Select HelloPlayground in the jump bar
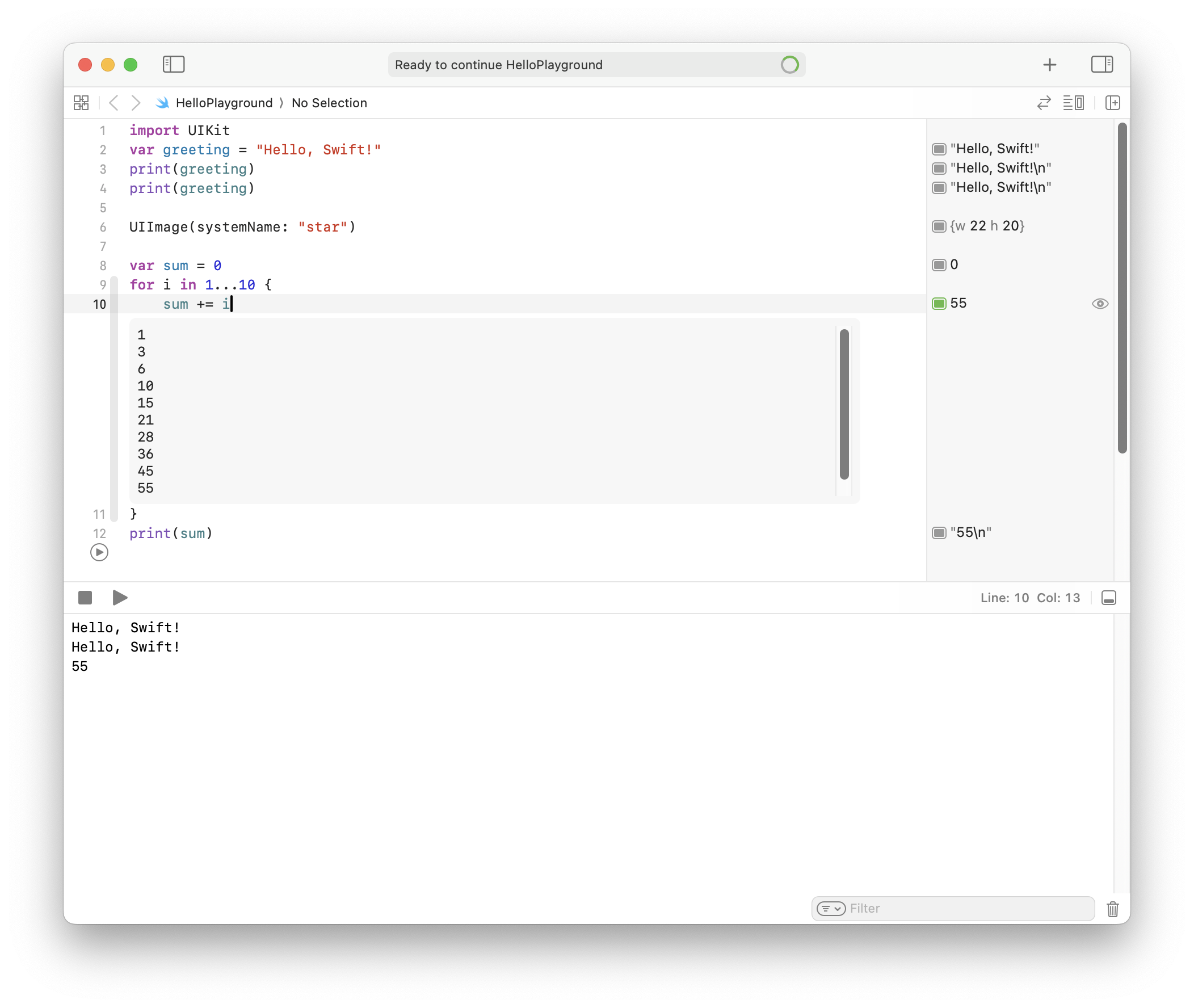 [x=224, y=103]
